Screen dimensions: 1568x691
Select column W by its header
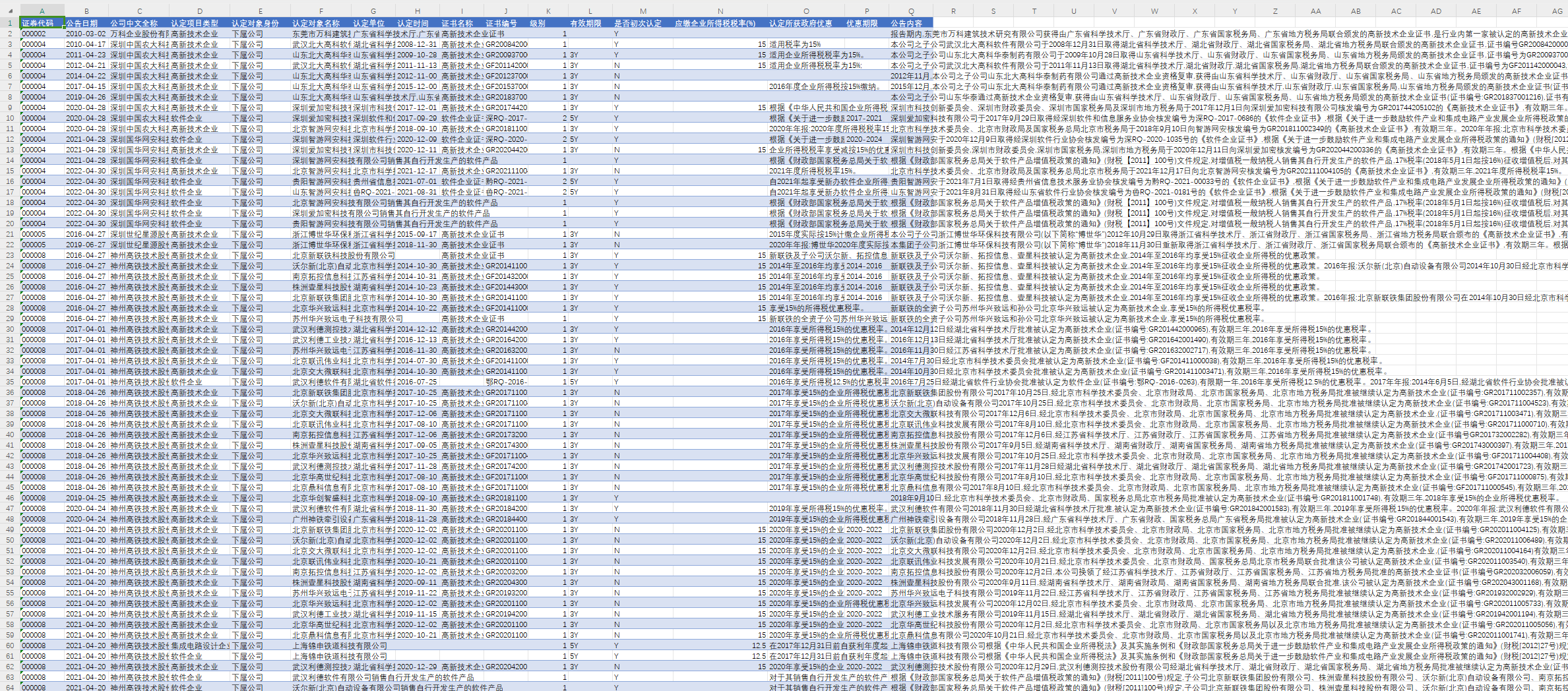(1154, 11)
